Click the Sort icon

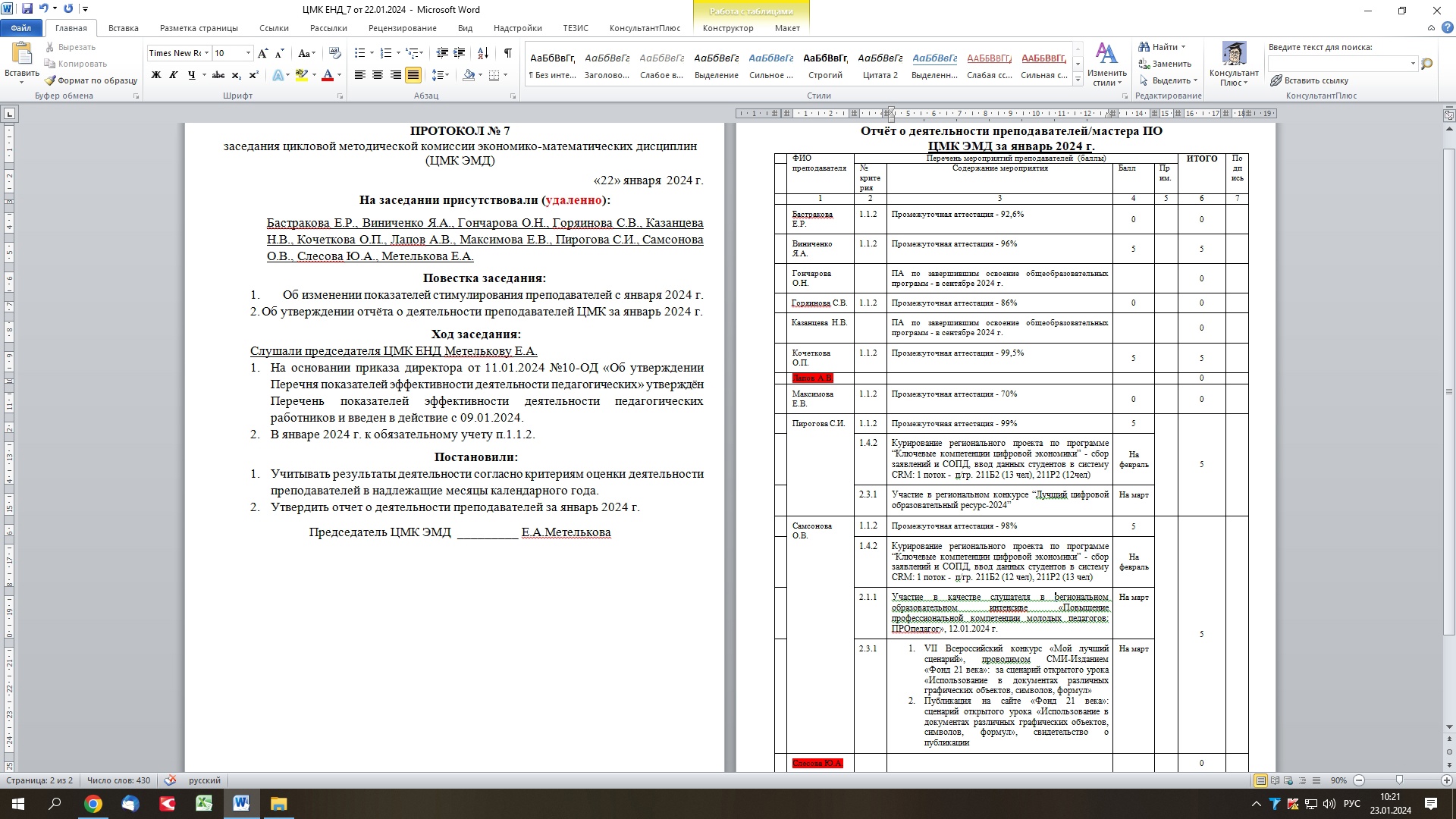pos(483,53)
